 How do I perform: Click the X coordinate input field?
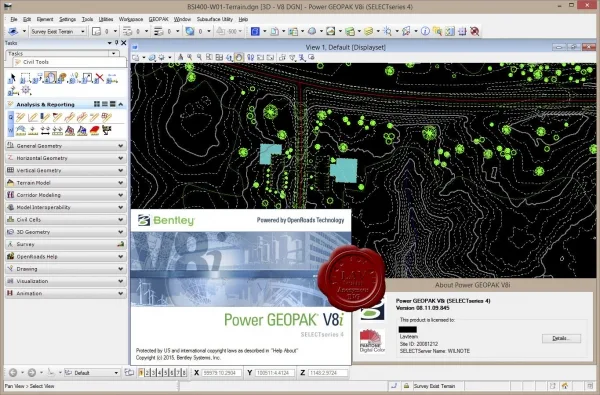222,373
